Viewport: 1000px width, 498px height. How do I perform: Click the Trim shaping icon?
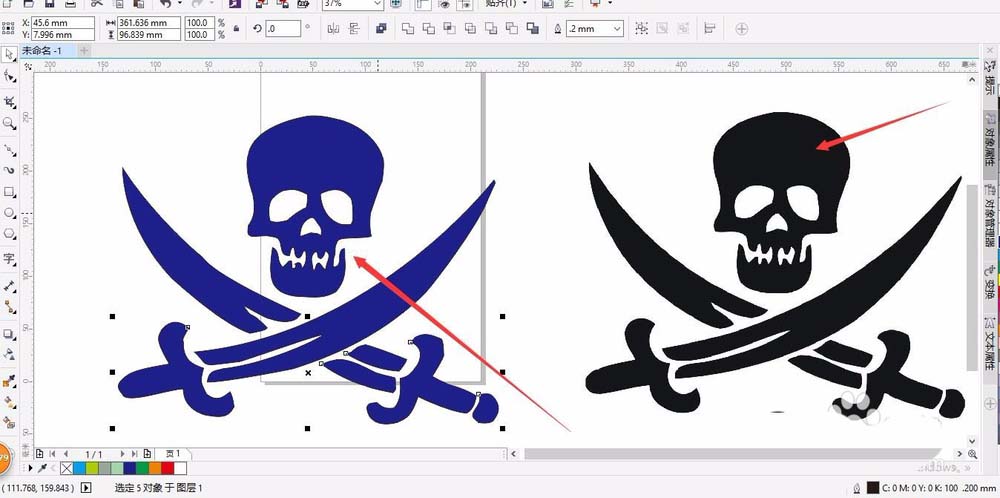pos(429,29)
